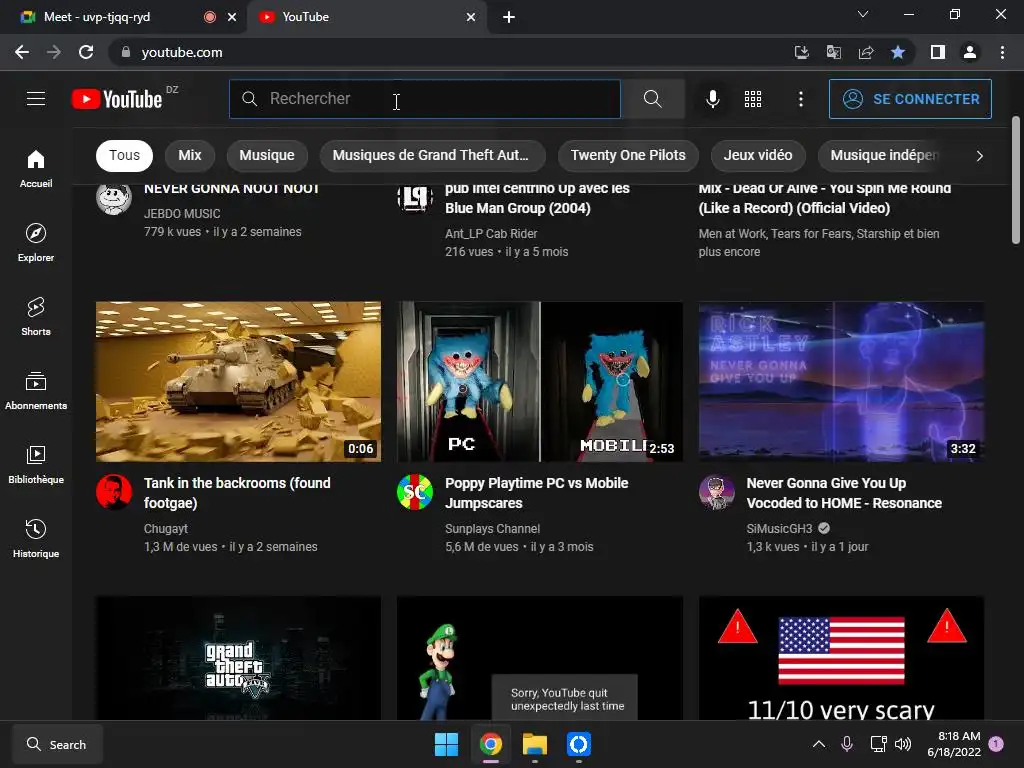This screenshot has height=768, width=1024.
Task: Click the Rechercher search field
Action: (x=424, y=99)
